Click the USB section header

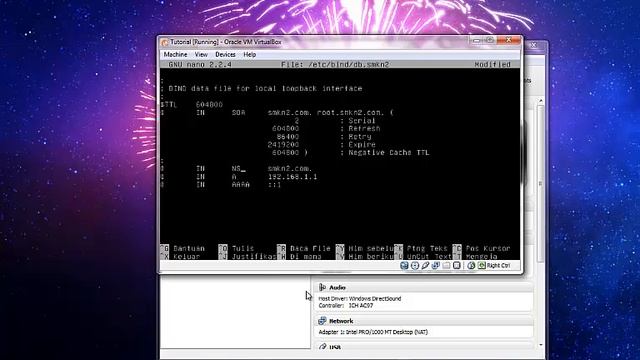424,347
